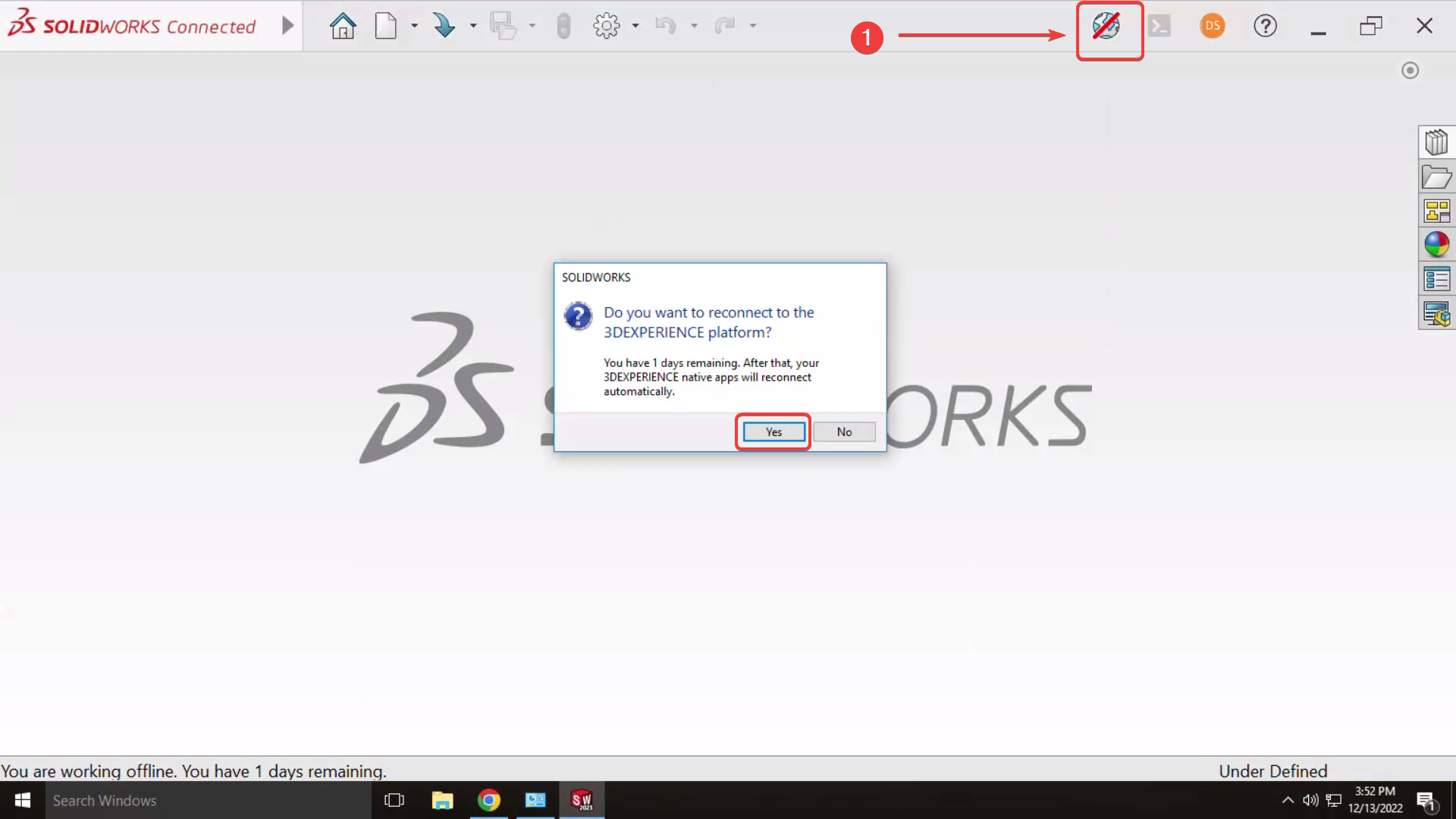The width and height of the screenshot is (1456, 819).
Task: Open the Appearances color ball pane
Action: (1436, 244)
